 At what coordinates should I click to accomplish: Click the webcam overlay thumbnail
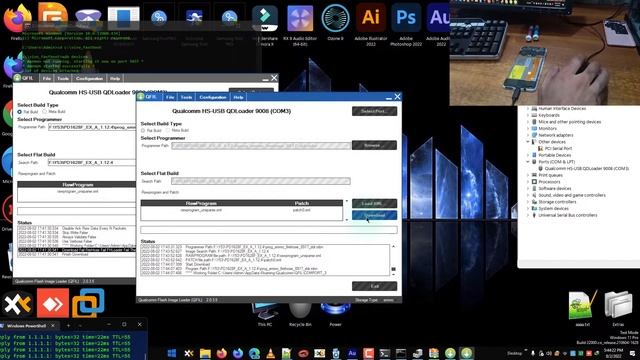tap(544, 53)
